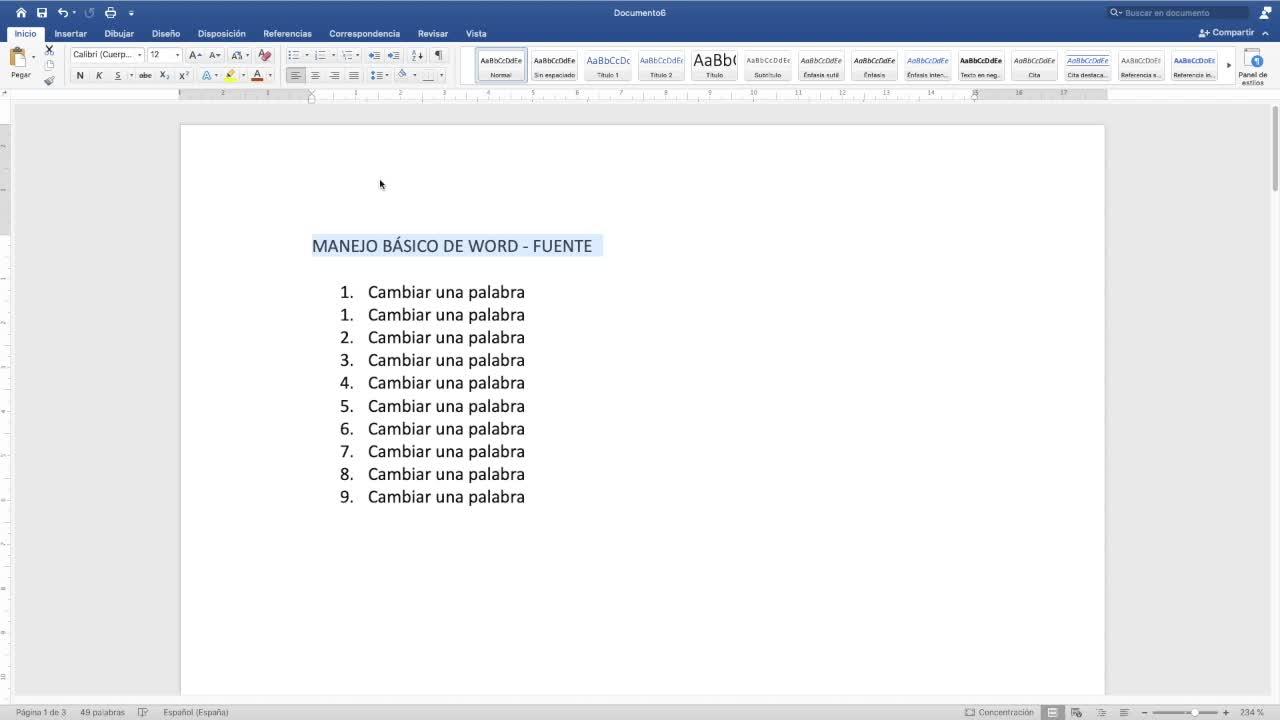1280x720 pixels.
Task: Open the borders dropdown arrow
Action: tap(441, 76)
